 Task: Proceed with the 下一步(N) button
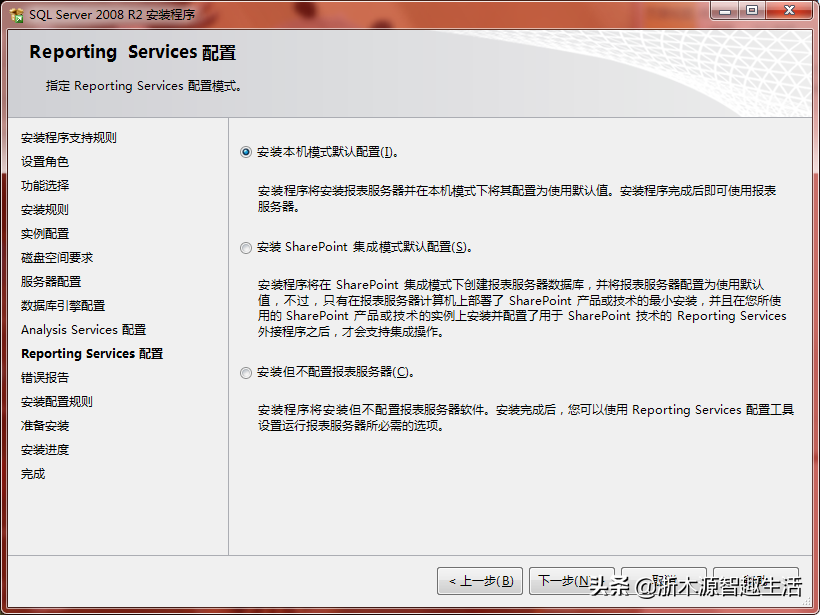[571, 581]
